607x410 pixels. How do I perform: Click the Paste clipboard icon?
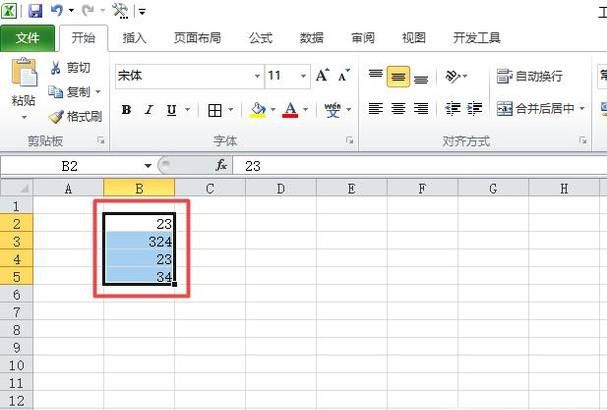pyautogui.click(x=24, y=72)
